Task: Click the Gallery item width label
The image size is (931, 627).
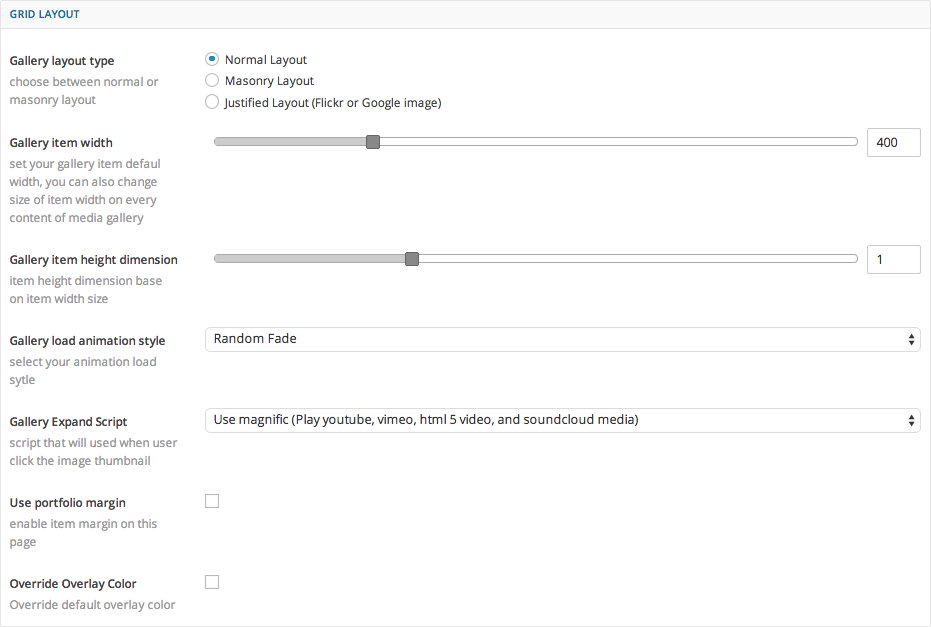Action: [61, 143]
